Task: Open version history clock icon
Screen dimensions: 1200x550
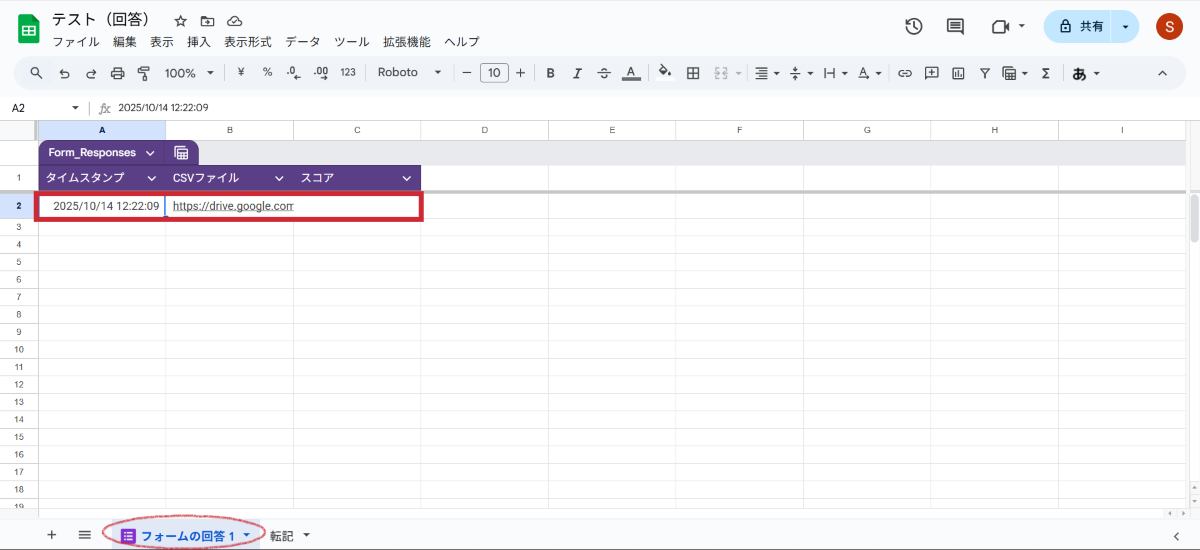Action: (x=913, y=27)
